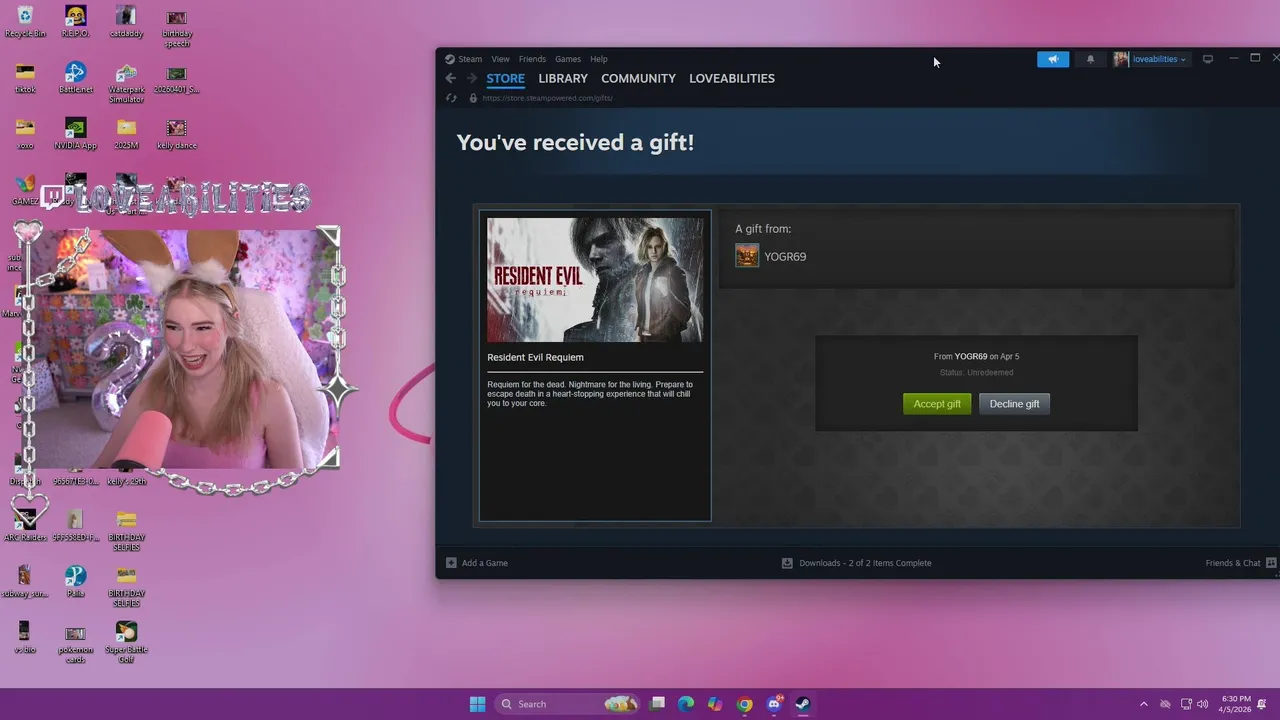This screenshot has height=720, width=1280.
Task: Click the Resident Evil Requiem title text
Action: 535,357
